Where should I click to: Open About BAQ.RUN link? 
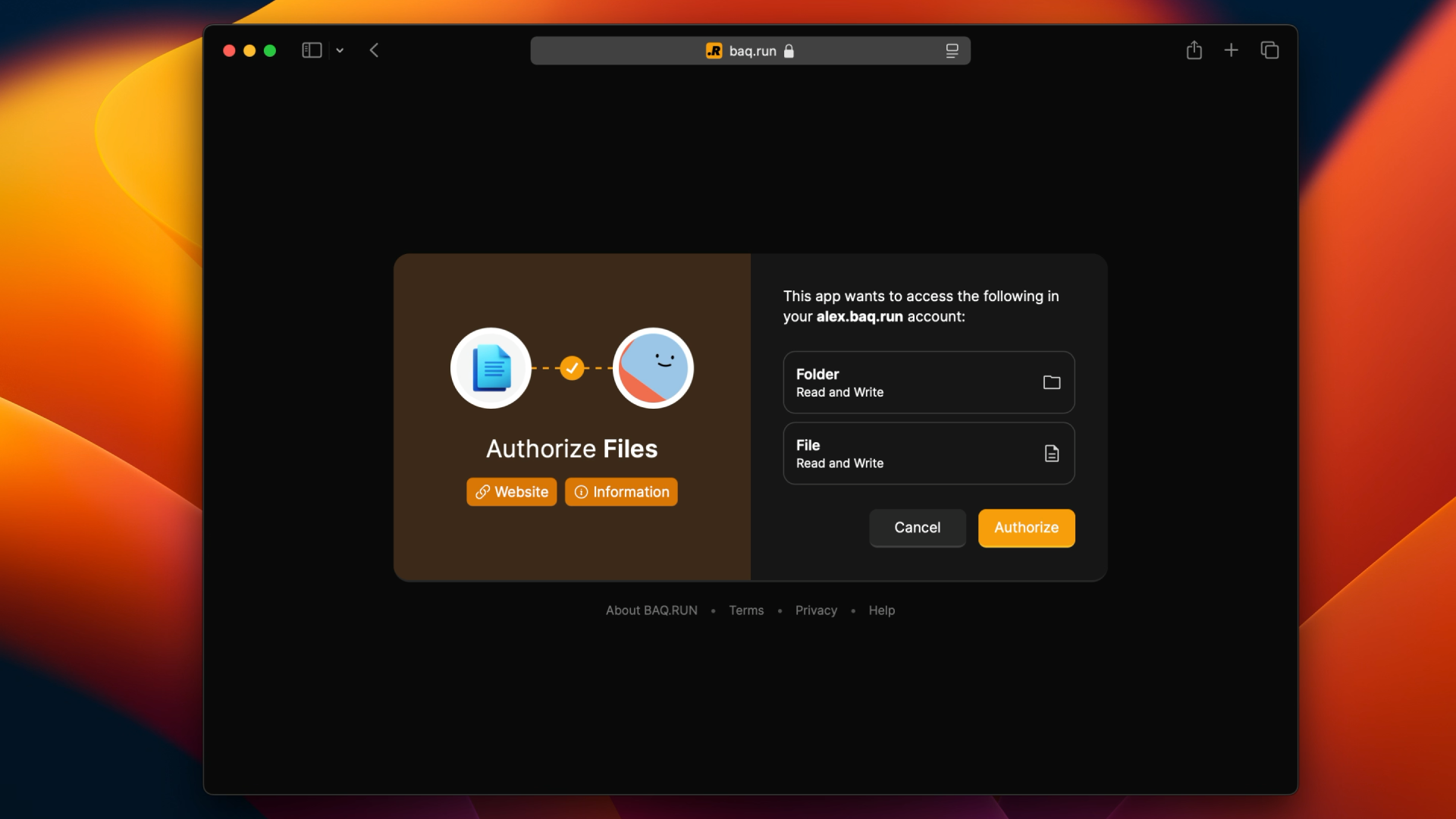pos(651,610)
